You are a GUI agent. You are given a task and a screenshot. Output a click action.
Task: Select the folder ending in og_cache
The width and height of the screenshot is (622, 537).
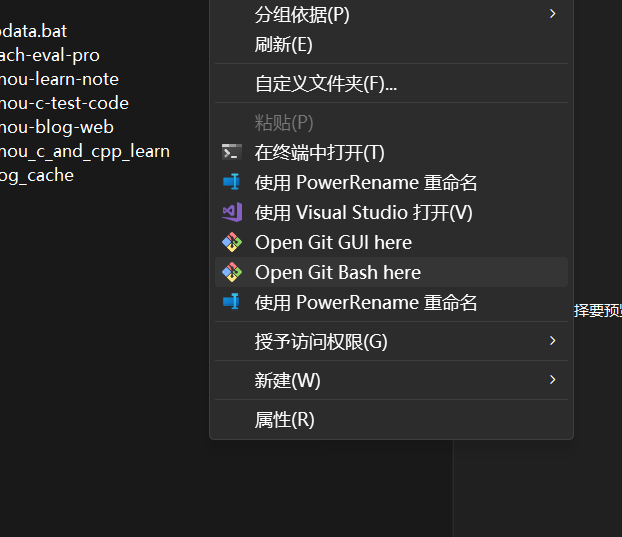click(x=37, y=175)
